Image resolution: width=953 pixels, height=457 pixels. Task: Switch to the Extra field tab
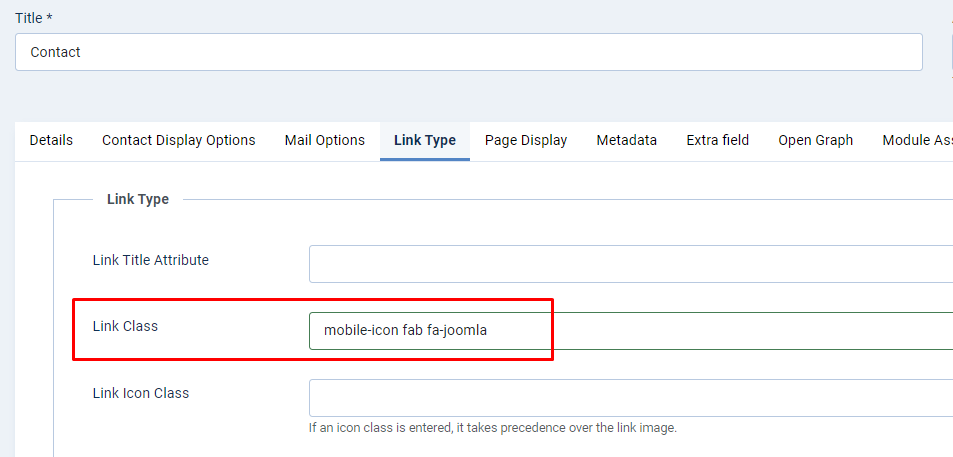[717, 140]
